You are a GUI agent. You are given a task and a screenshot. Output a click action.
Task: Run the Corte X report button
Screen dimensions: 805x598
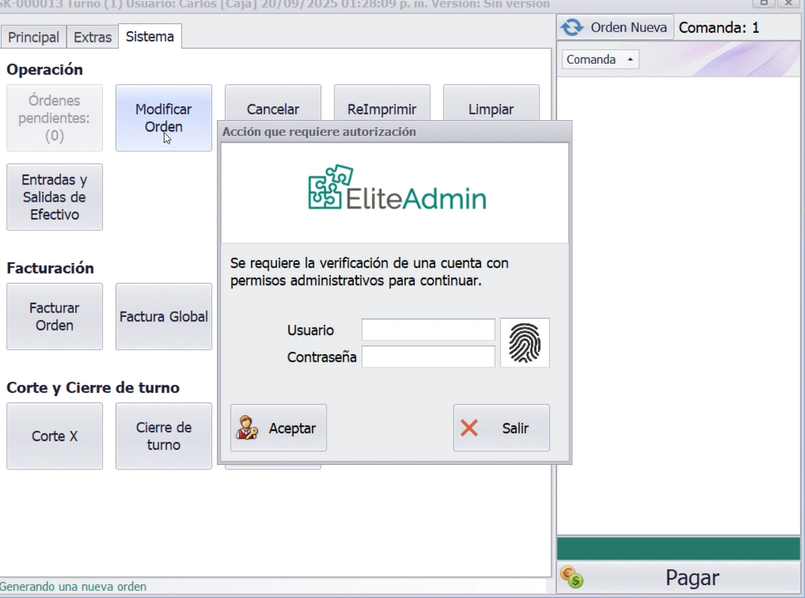(x=54, y=436)
